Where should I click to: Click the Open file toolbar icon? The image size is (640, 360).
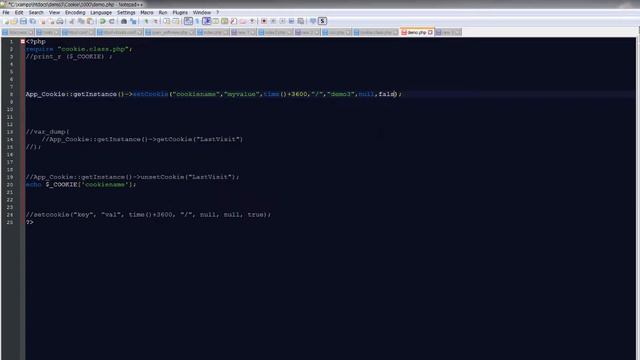click(14, 21)
